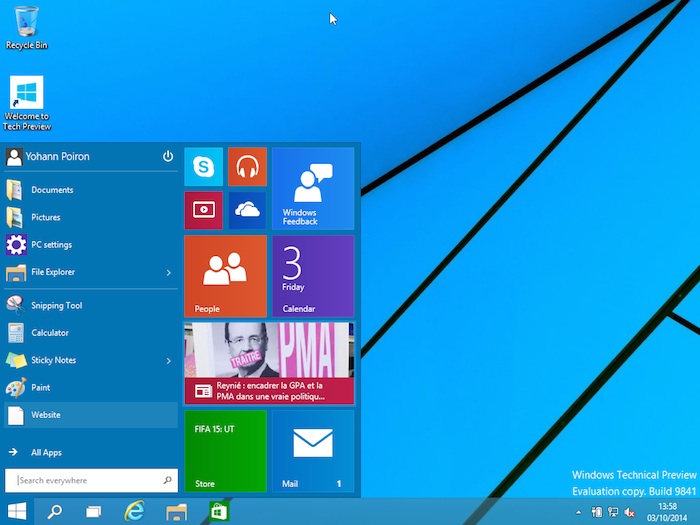The height and width of the screenshot is (525, 700).
Task: Open the People tile
Action: [x=225, y=276]
